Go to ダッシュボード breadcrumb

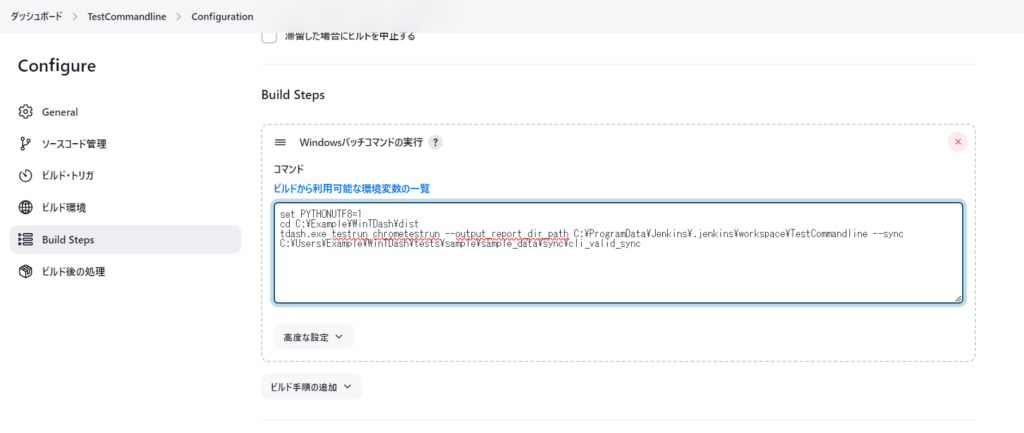38,17
